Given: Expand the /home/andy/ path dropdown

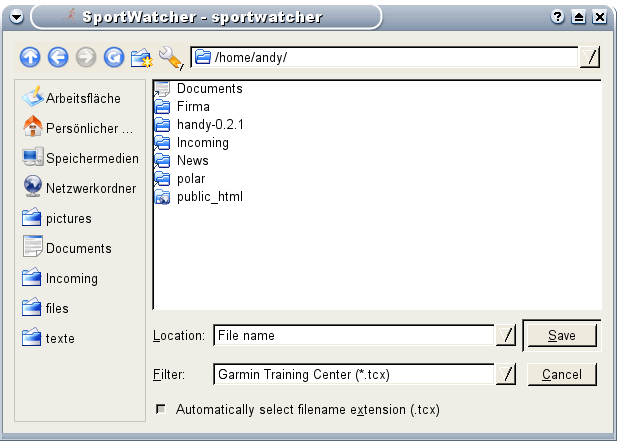Looking at the screenshot, I should [589, 57].
